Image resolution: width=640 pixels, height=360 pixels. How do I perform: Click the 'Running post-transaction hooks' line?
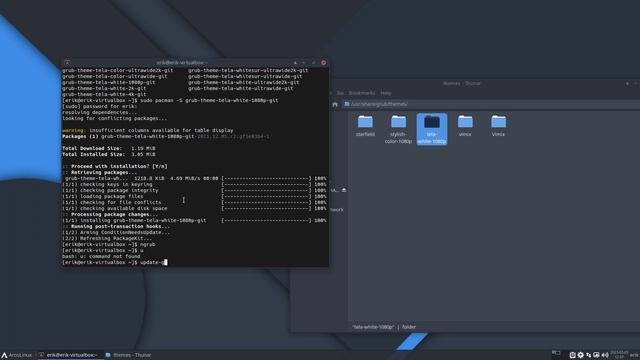point(116,227)
